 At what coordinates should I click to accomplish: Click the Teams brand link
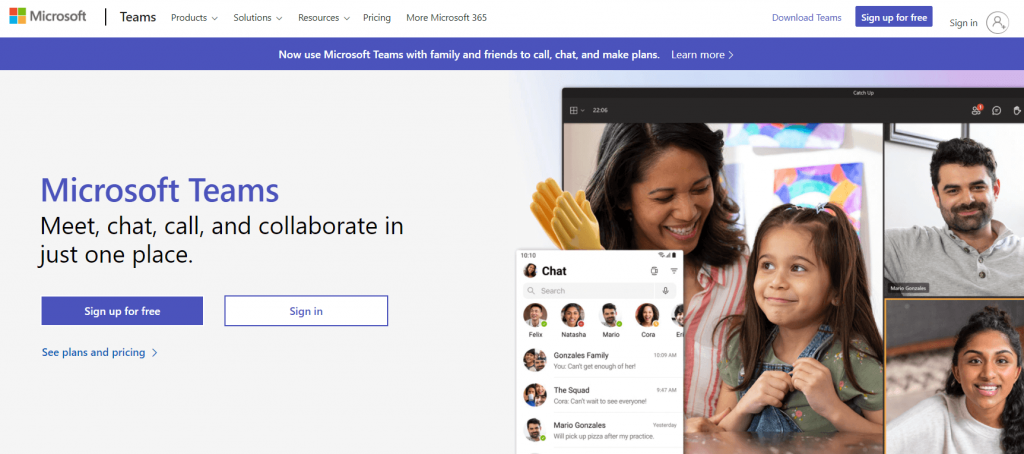[138, 17]
